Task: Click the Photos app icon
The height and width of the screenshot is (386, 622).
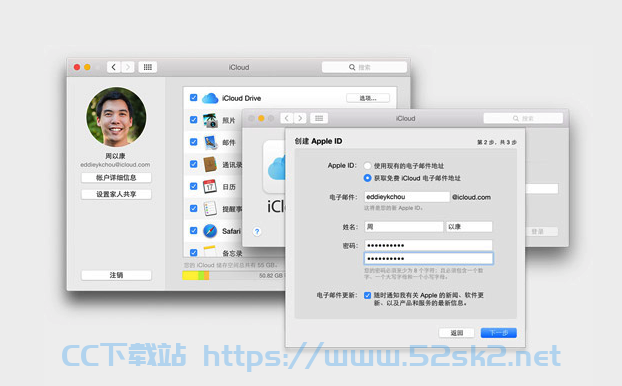Action: [210, 120]
